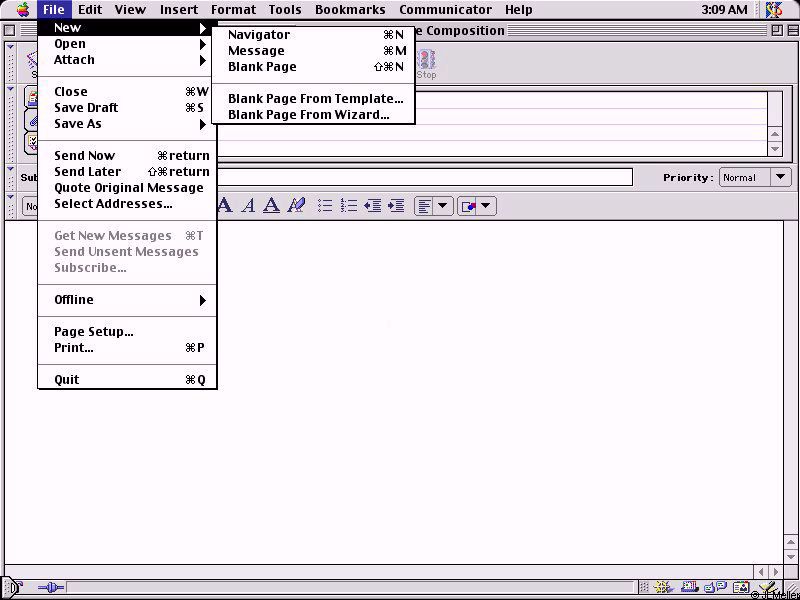This screenshot has width=800, height=600.
Task: Open the Discussions component bar icon
Action: (714, 587)
